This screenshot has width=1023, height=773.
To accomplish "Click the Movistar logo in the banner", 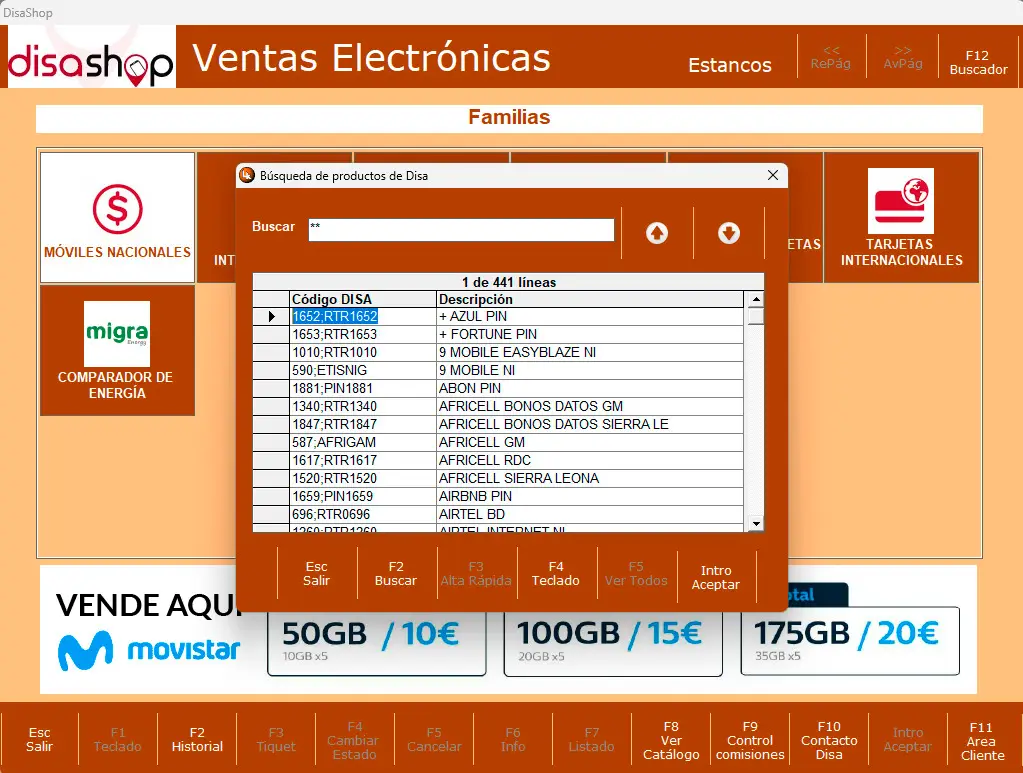I will point(149,650).
